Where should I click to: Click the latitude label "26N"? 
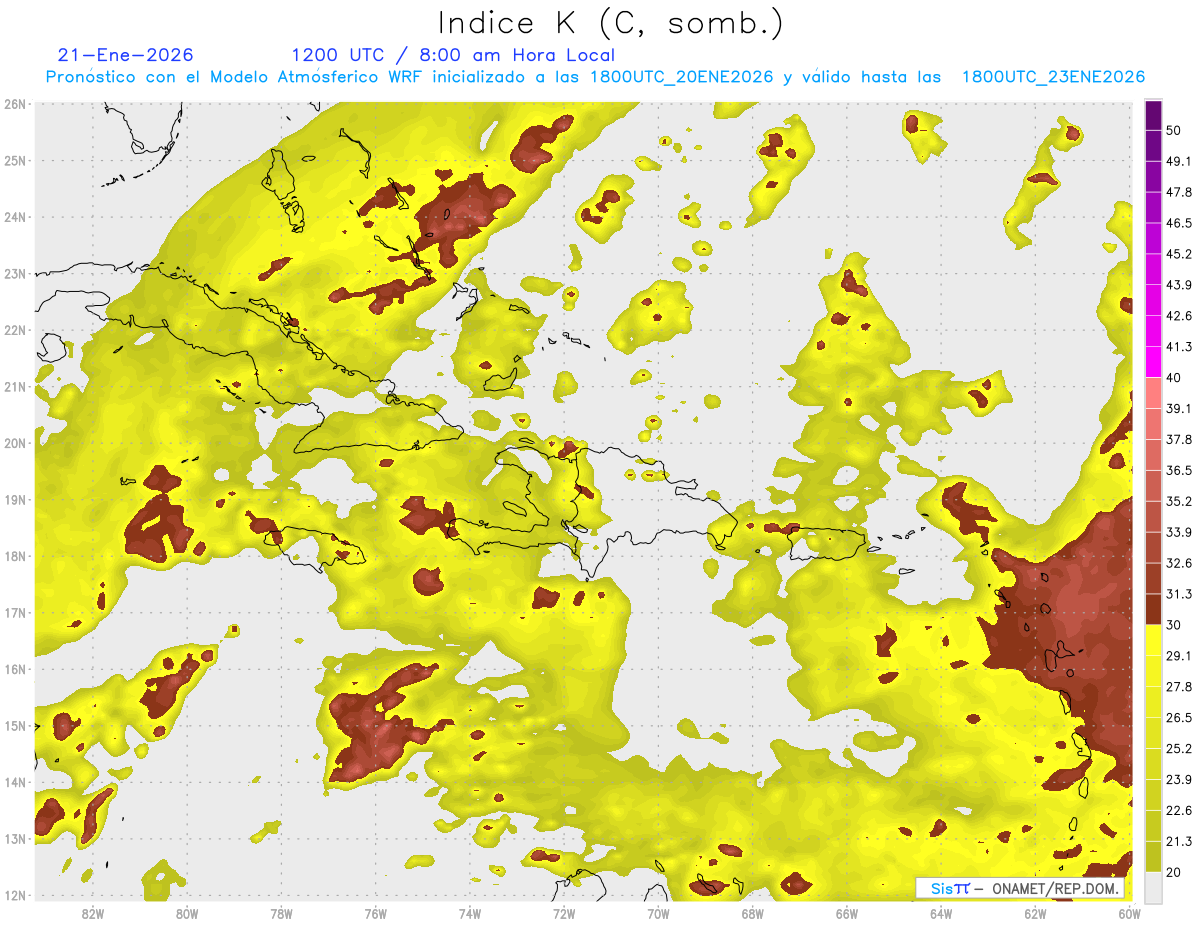point(15,103)
